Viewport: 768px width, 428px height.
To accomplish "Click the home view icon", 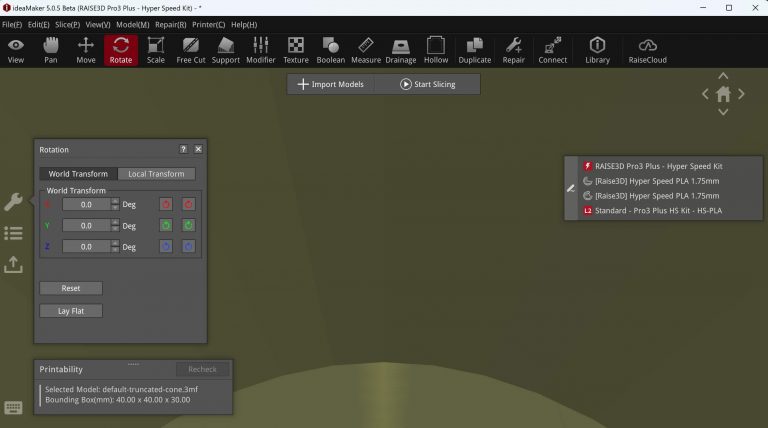I will click(723, 94).
